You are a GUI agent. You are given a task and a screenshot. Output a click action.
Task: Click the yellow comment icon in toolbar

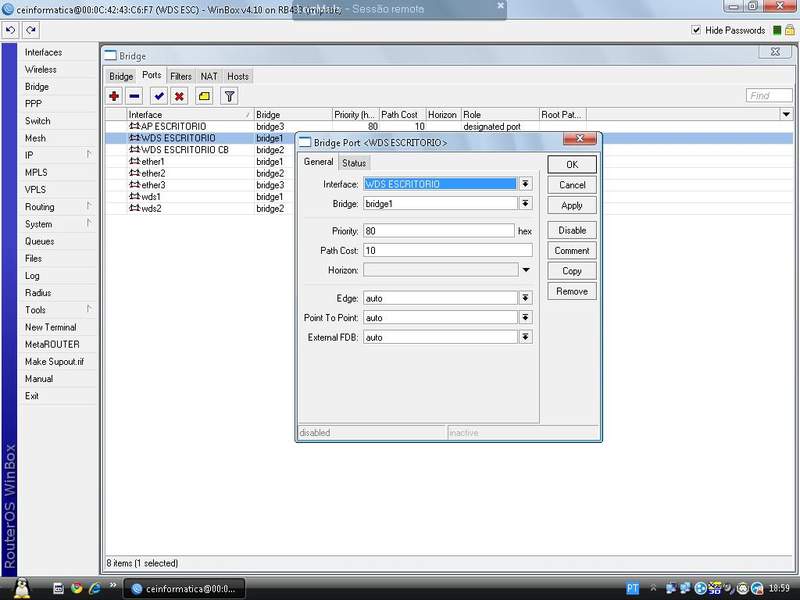(204, 96)
